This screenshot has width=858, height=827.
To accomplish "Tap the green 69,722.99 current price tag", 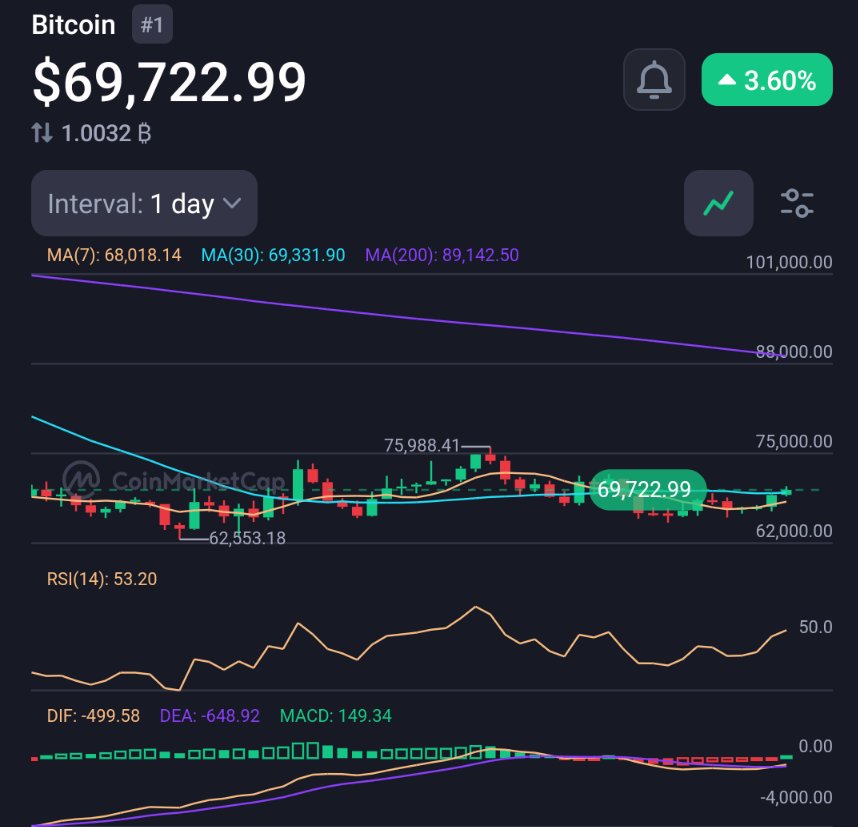I will [648, 489].
